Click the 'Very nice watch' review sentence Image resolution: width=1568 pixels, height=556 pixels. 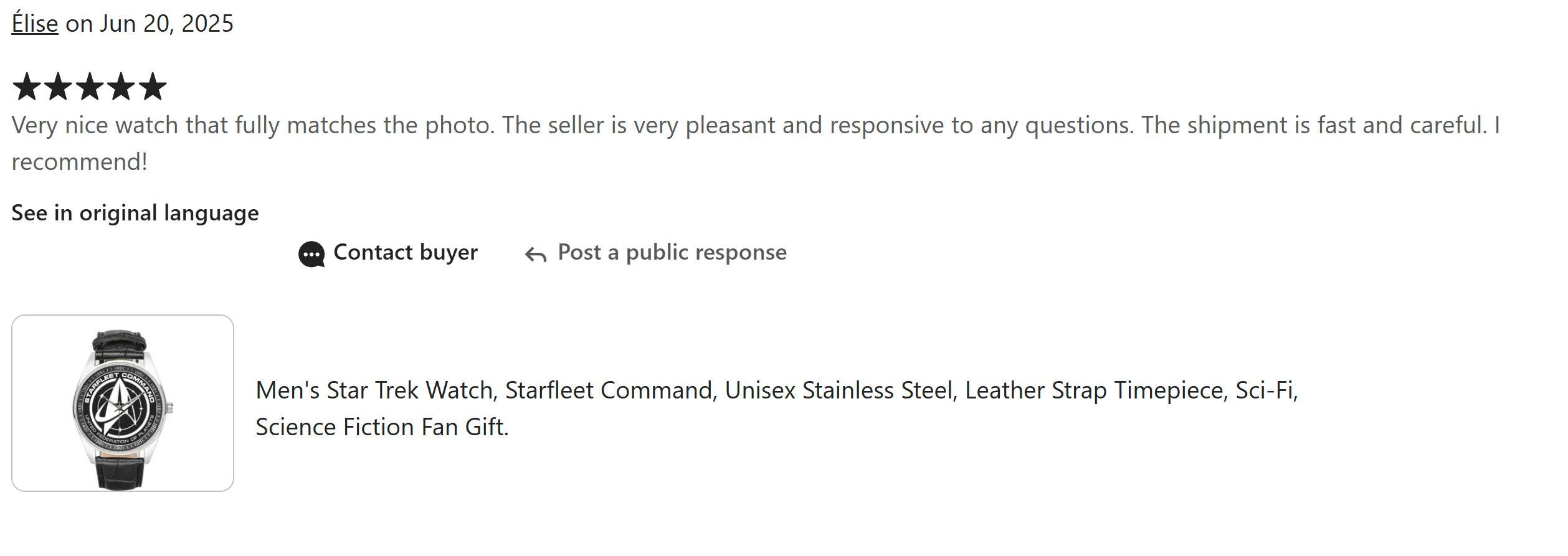pyautogui.click(x=253, y=125)
